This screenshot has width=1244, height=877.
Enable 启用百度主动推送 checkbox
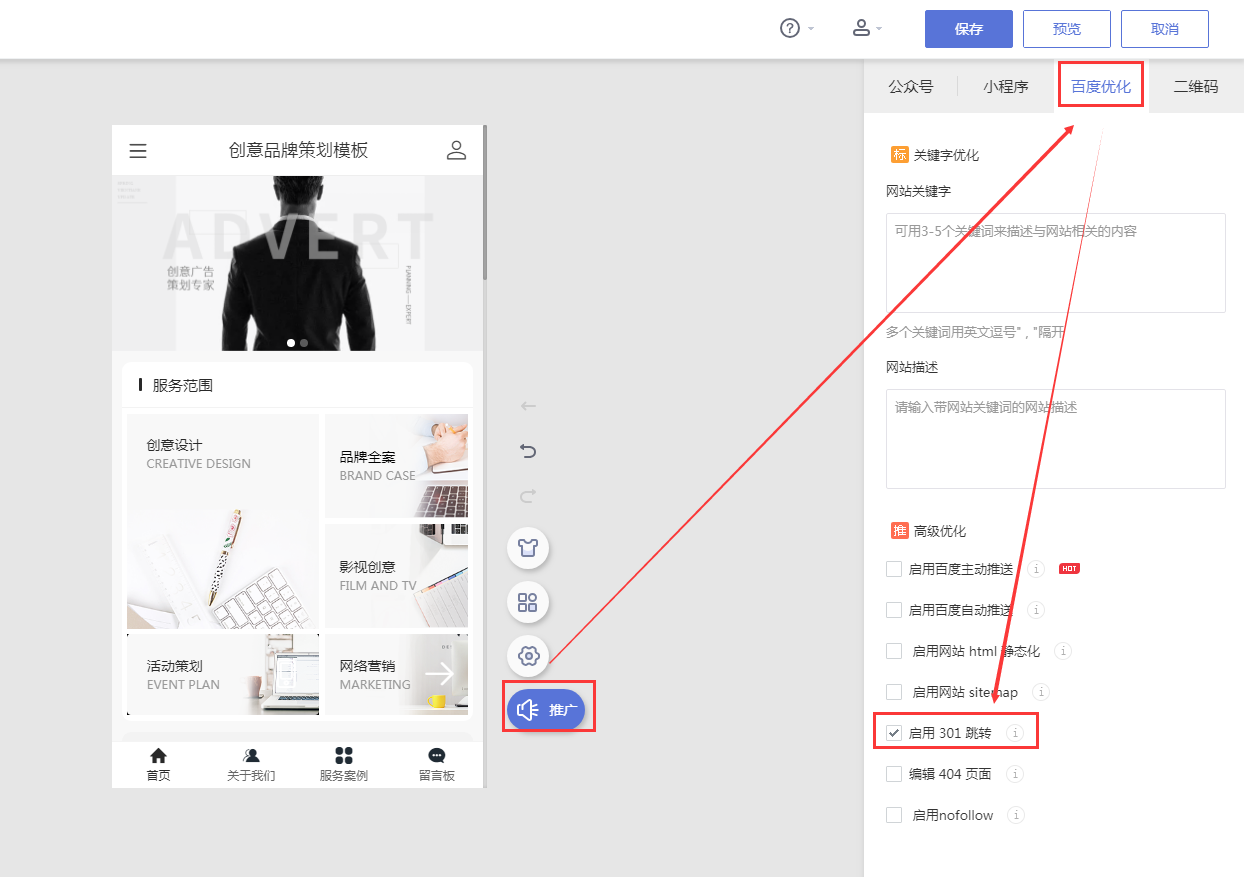894,569
